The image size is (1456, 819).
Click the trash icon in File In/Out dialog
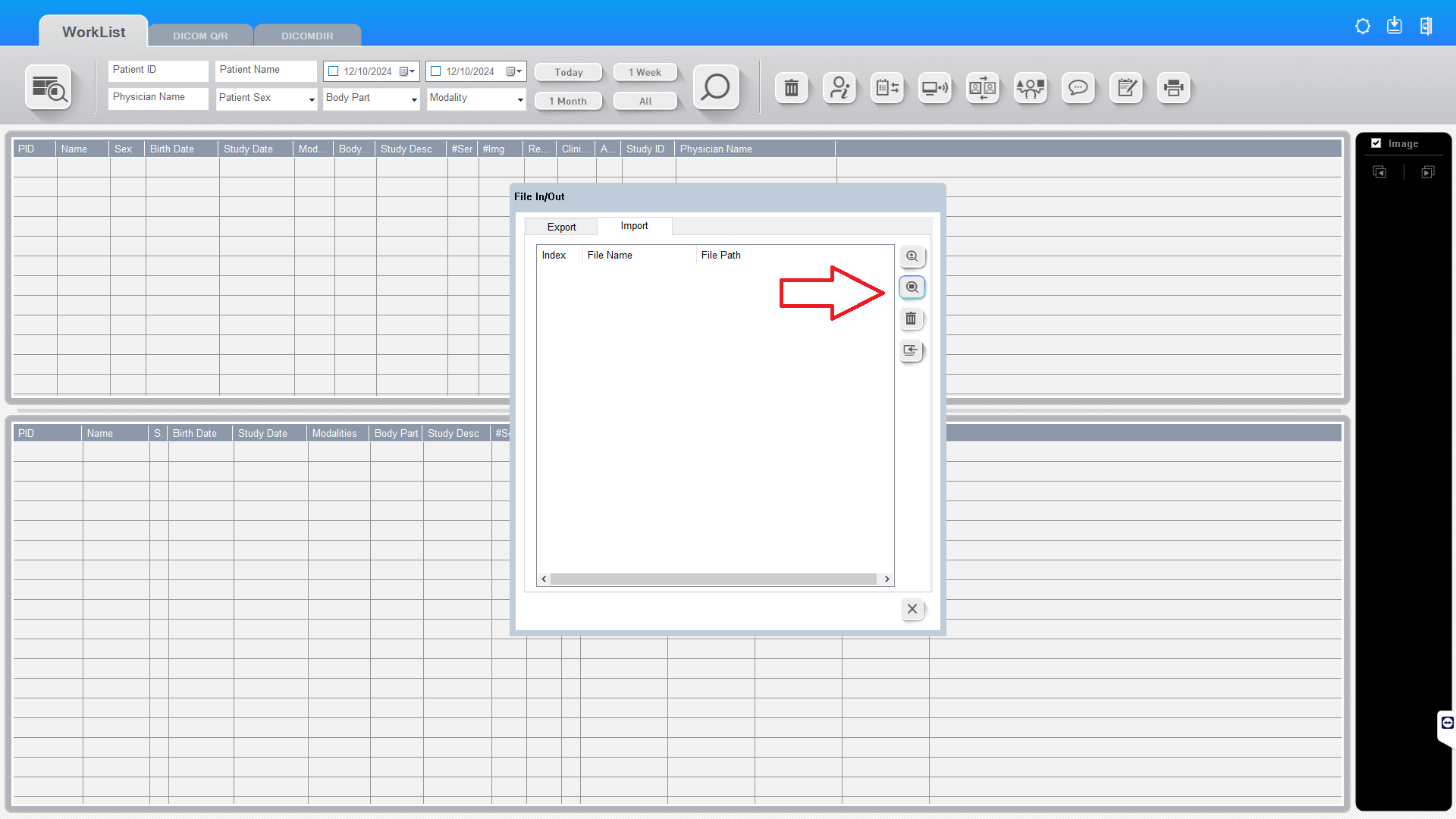click(x=912, y=319)
